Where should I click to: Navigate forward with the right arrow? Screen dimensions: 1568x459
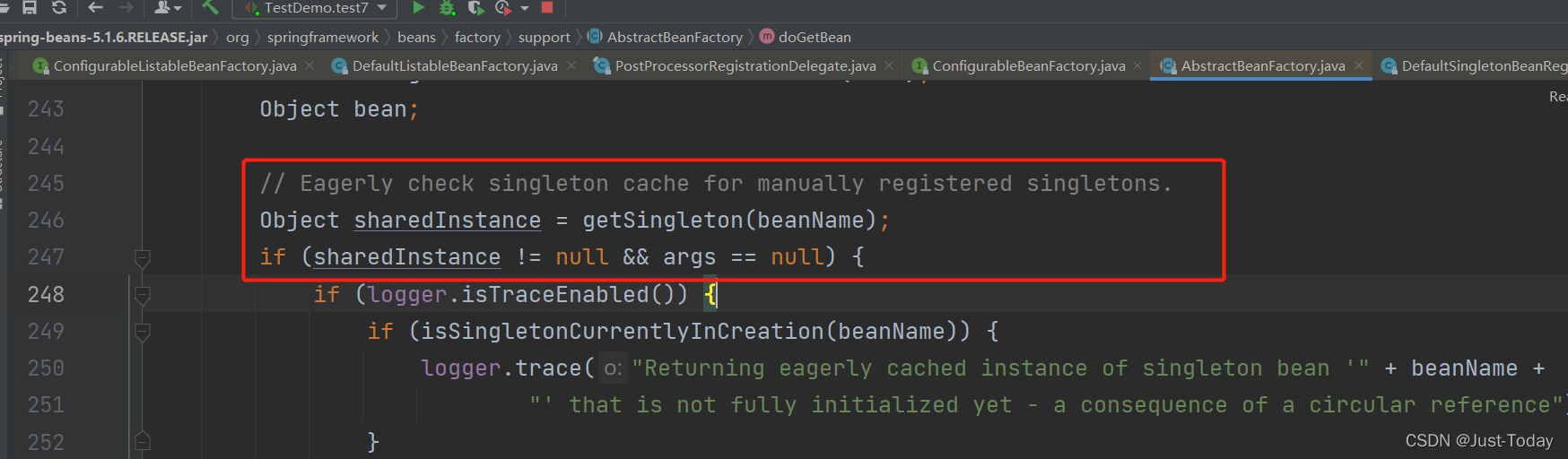click(x=126, y=7)
